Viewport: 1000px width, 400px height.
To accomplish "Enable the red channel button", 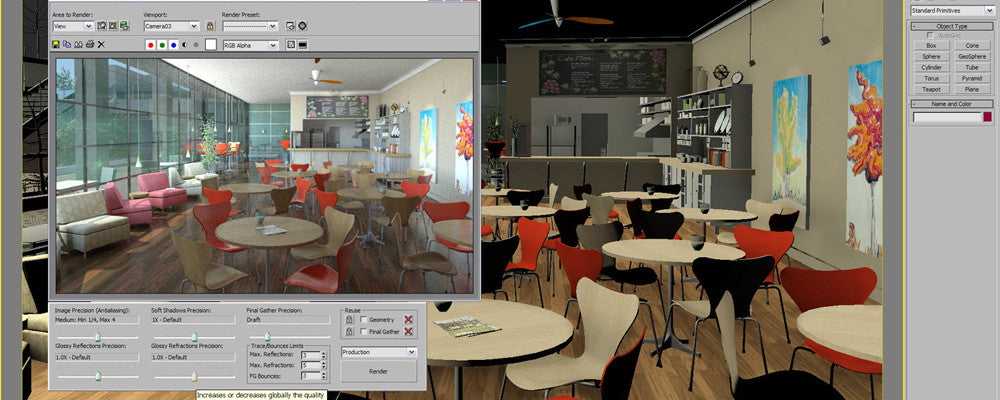I will (x=150, y=45).
